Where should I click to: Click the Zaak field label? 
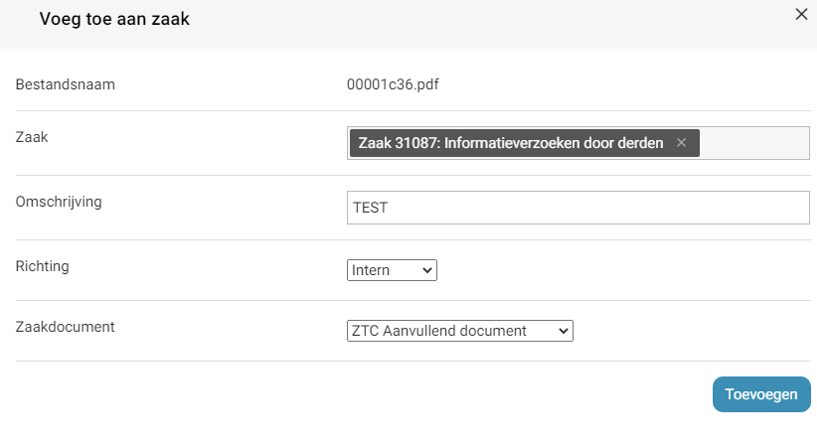(32, 137)
